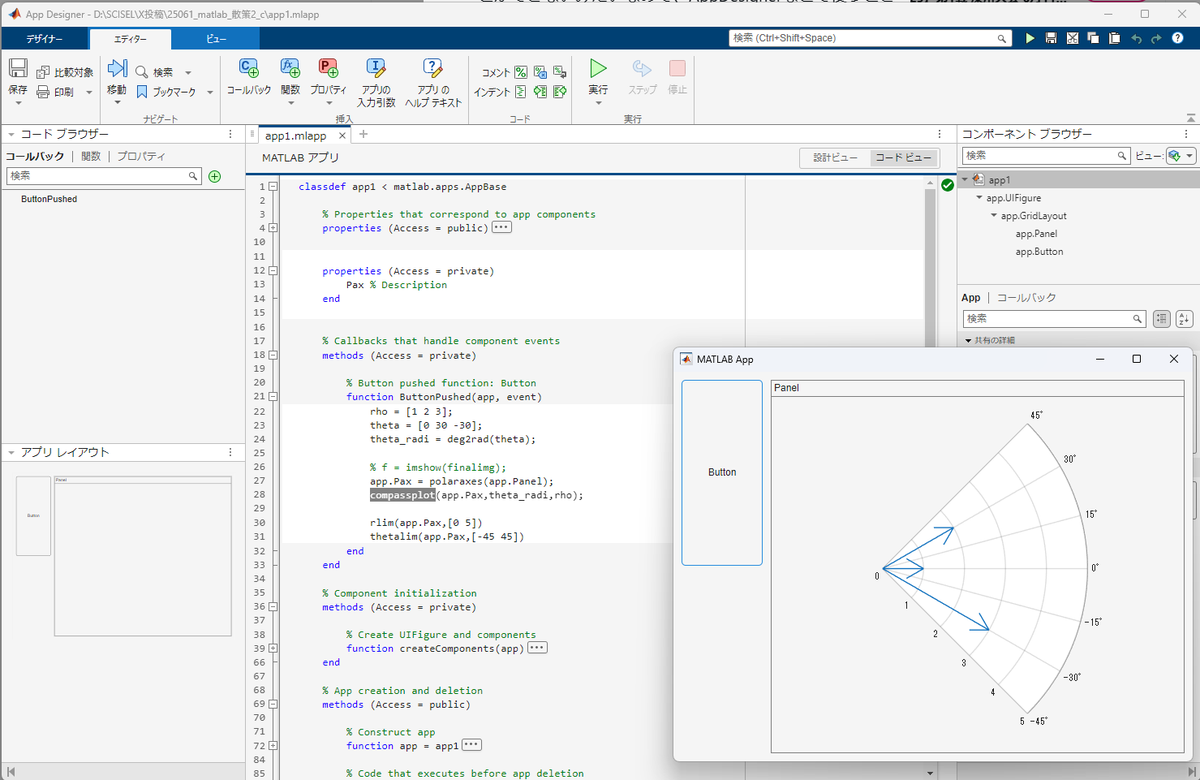Click the Find (検索) magnifier in ribbon
Image resolution: width=1200 pixels, height=780 pixels.
142,72
